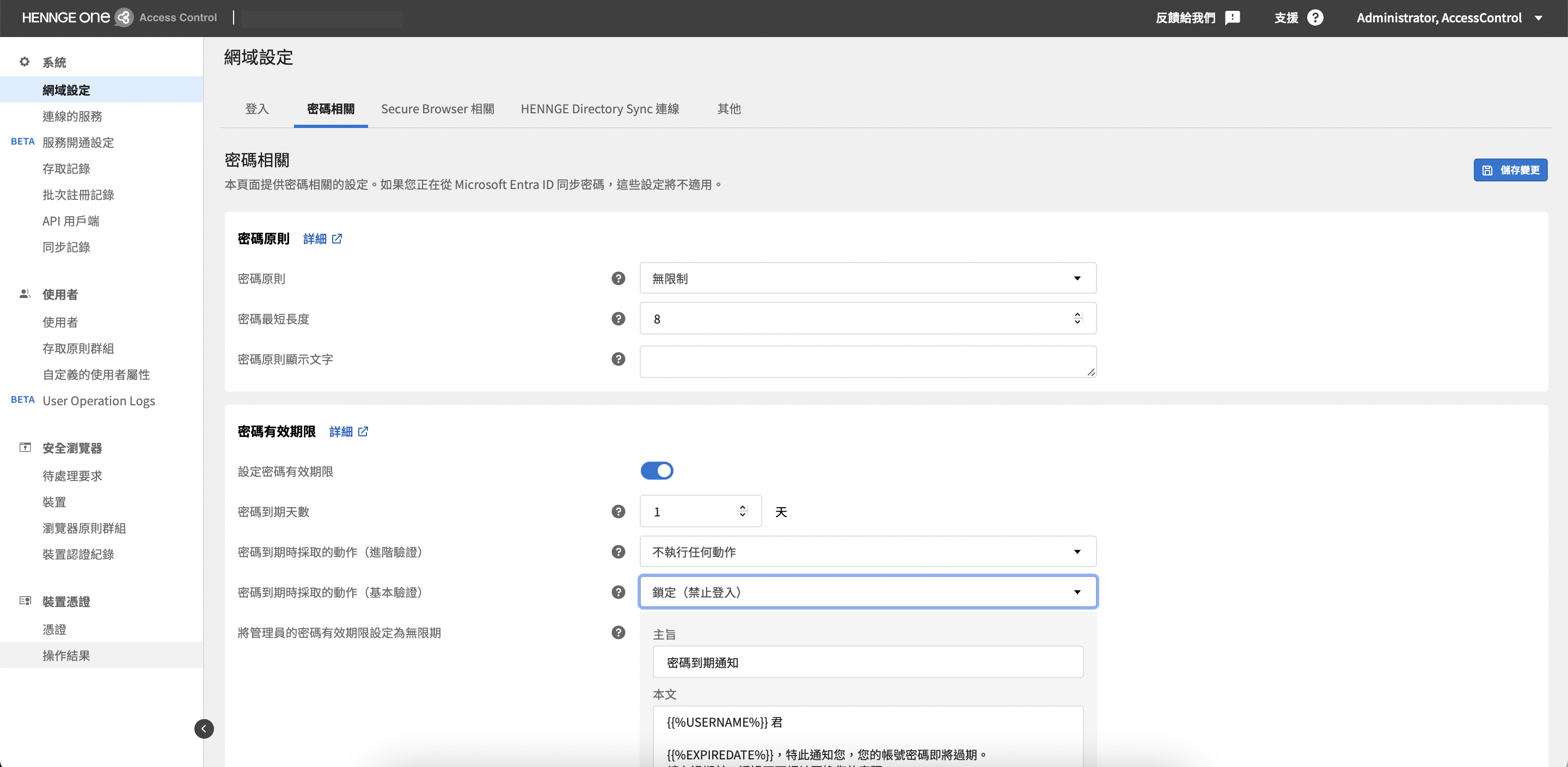
Task: Click help icon for 將管理員的密碼有效期限設定為無限期
Action: click(618, 632)
